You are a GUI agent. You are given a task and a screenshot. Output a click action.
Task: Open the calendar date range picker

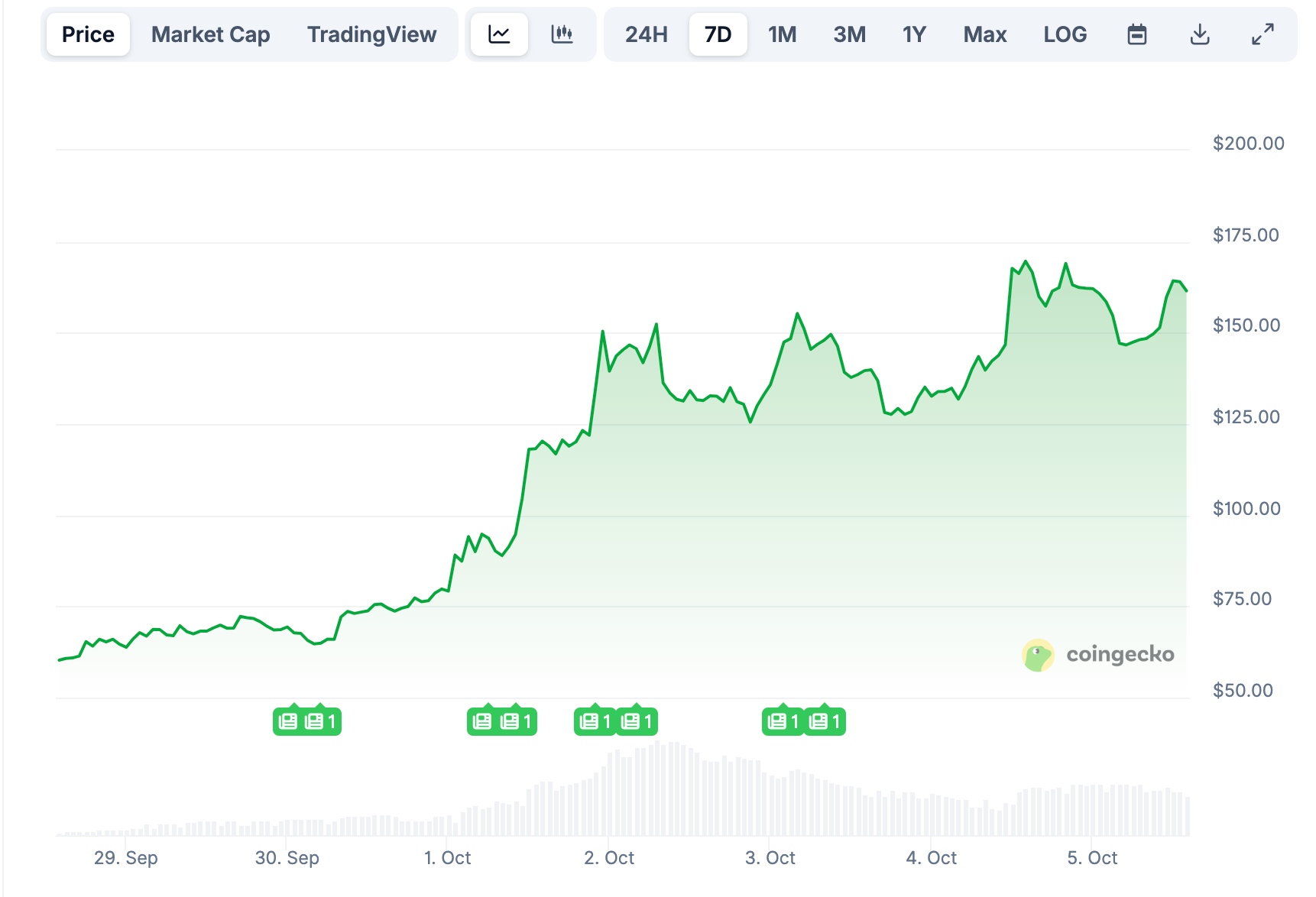click(1136, 34)
